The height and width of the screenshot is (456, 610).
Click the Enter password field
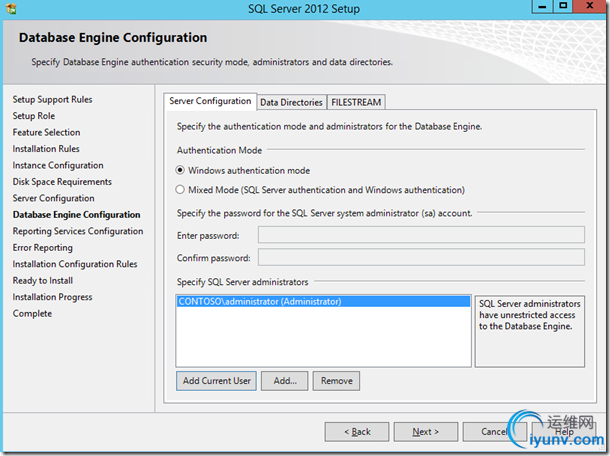click(x=421, y=235)
